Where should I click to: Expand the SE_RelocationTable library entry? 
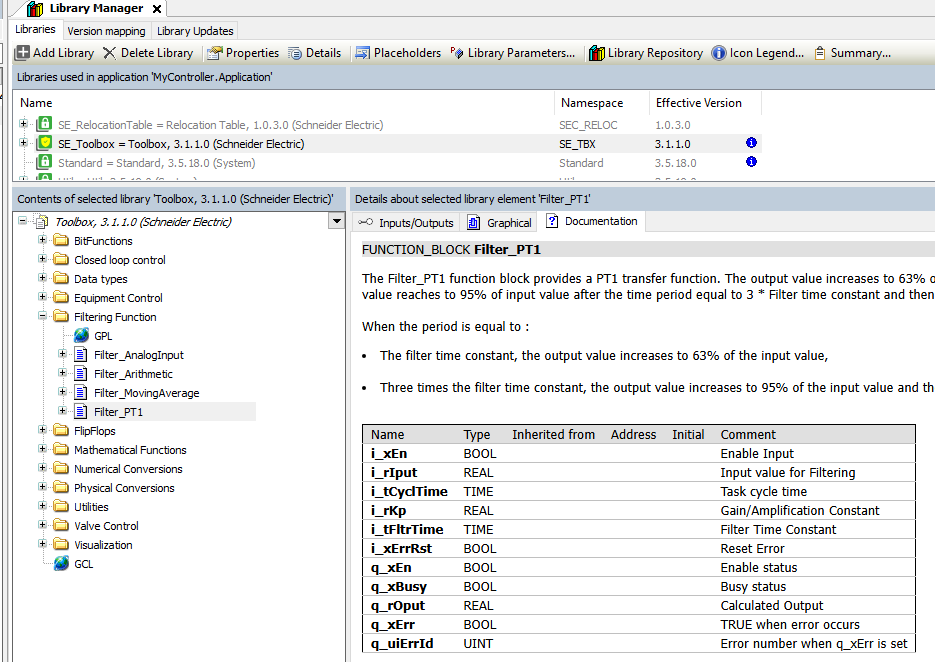(x=23, y=125)
